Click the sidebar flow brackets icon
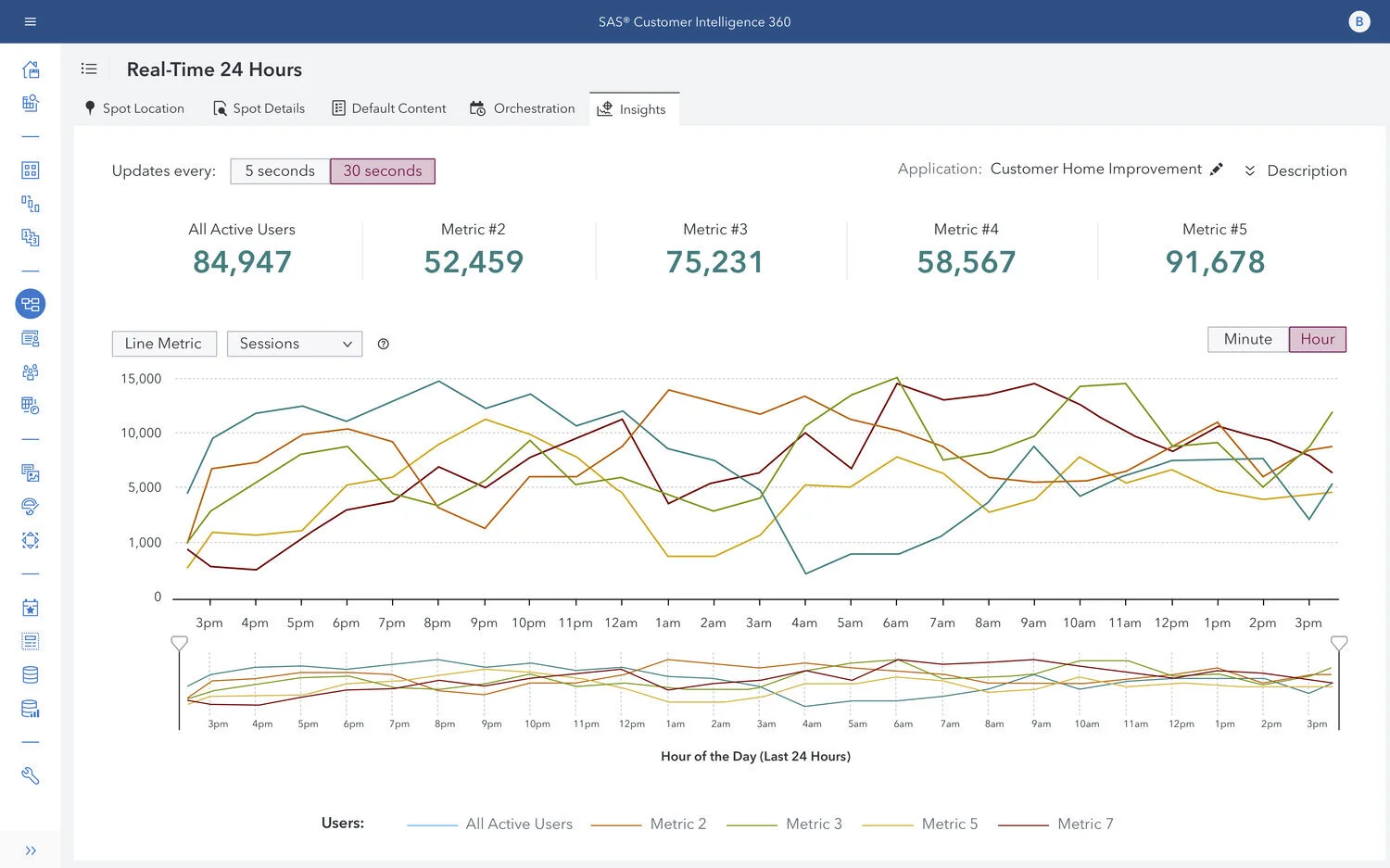Image resolution: width=1390 pixels, height=868 pixels. tap(31, 204)
